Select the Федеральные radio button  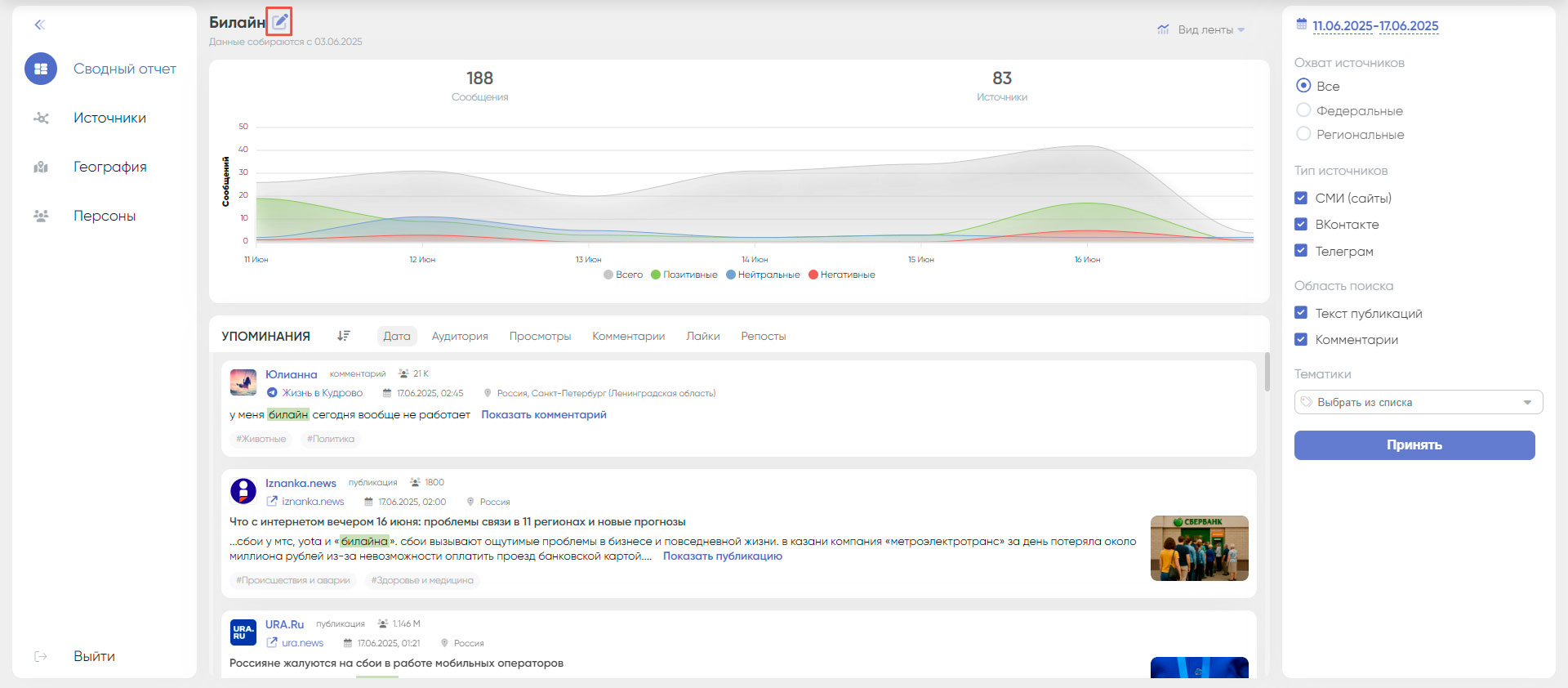[1303, 110]
